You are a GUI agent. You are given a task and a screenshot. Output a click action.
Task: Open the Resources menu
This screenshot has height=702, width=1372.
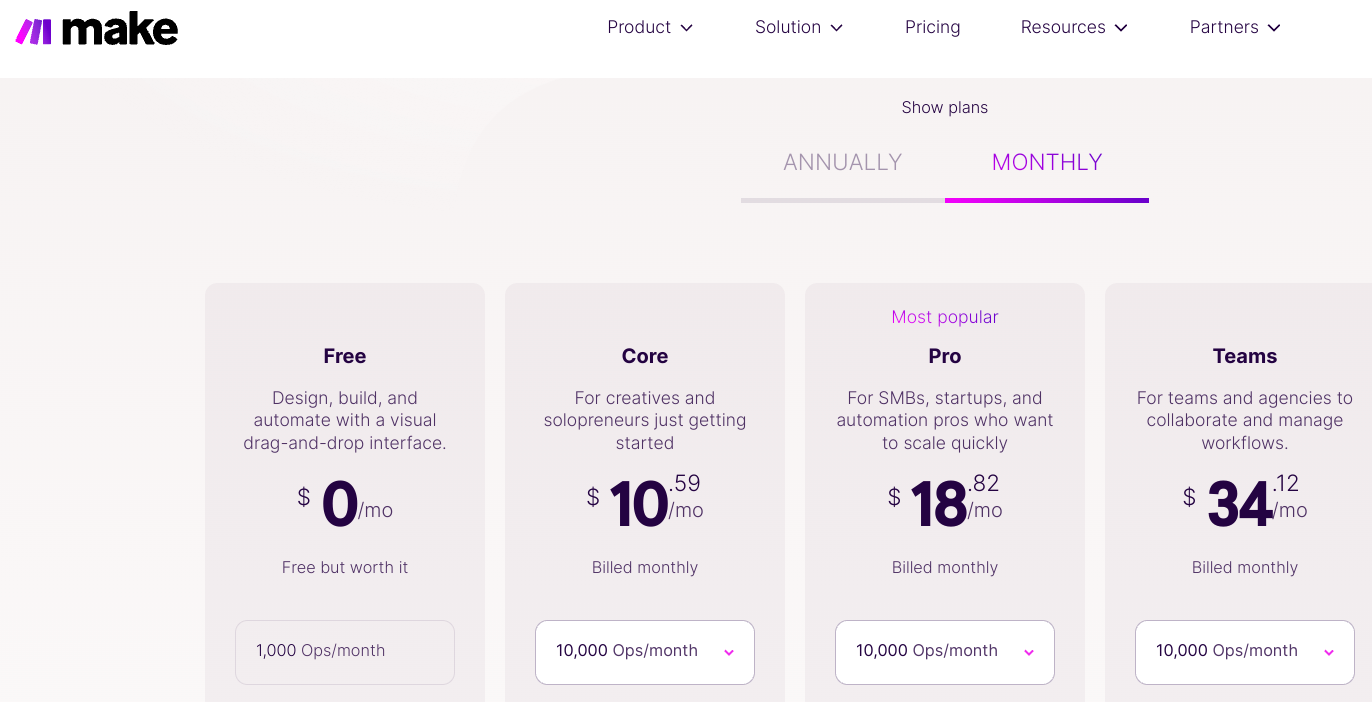1074,27
